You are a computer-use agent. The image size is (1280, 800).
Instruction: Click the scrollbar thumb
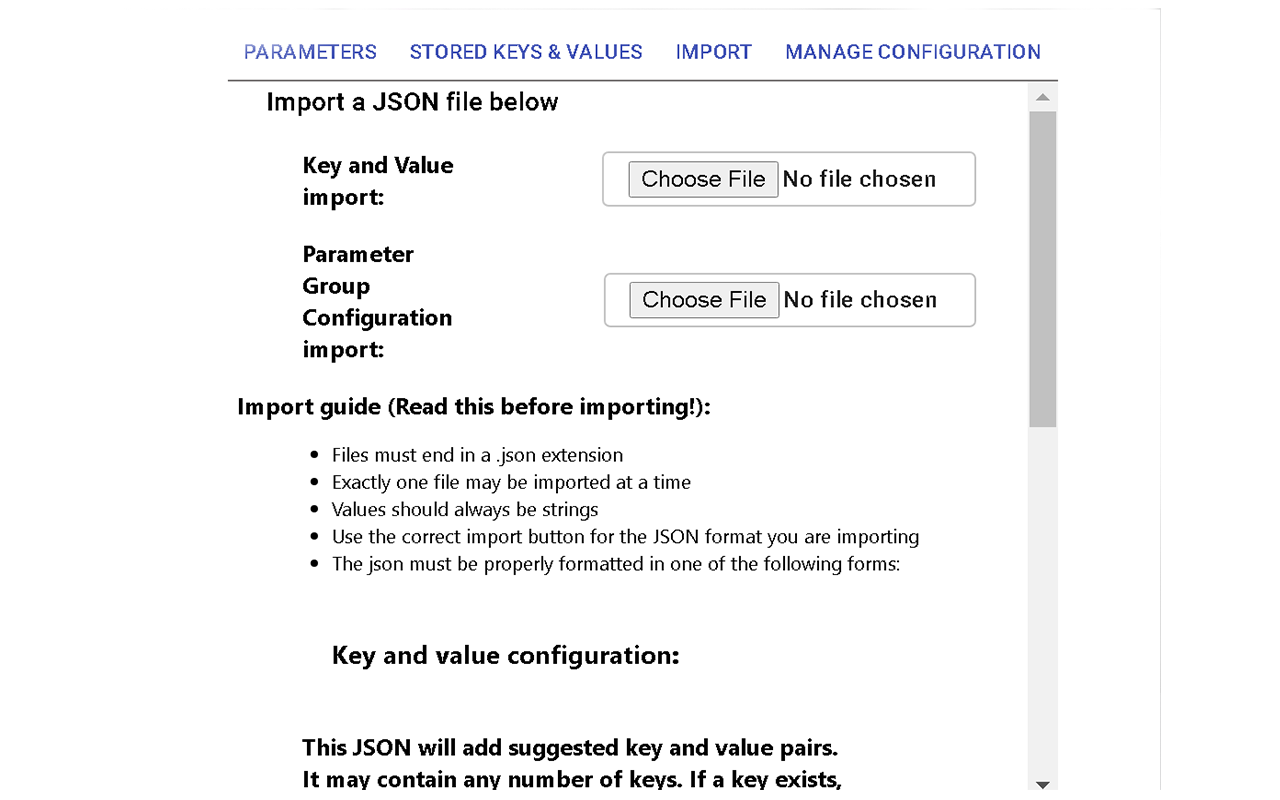click(x=1043, y=270)
